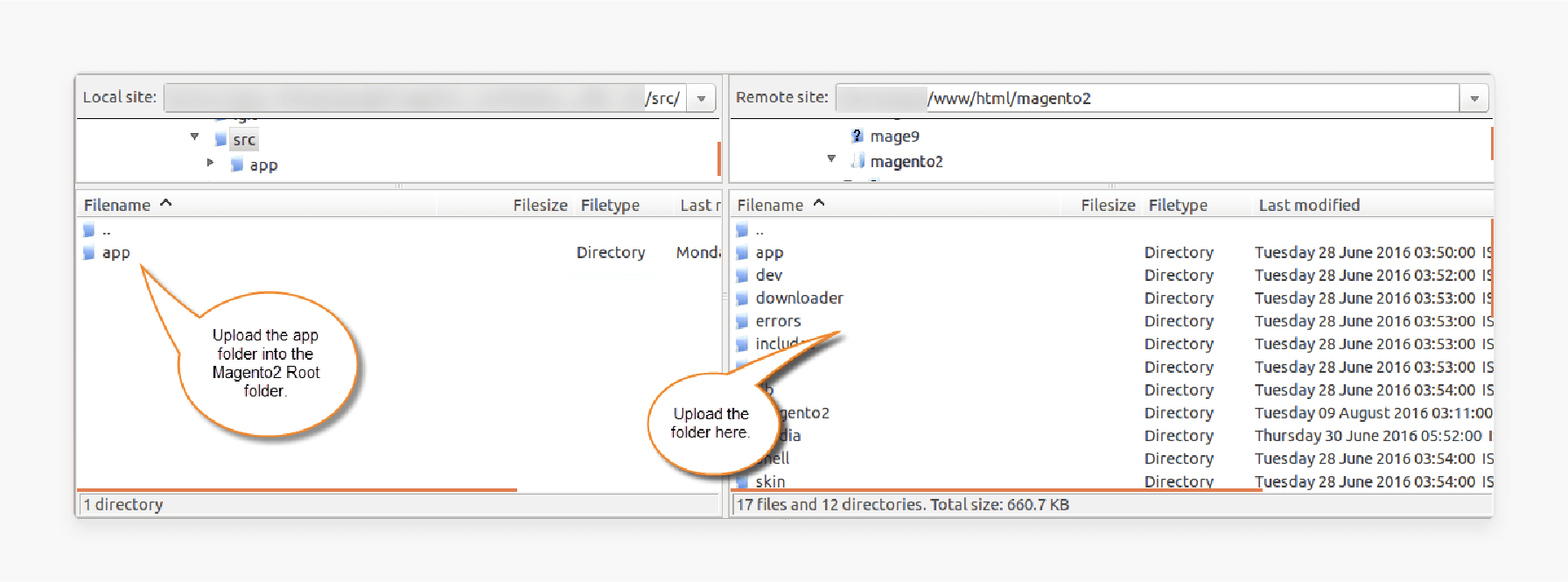1568x582 pixels.
Task: Click date Tuesday 28 June 2016 03:50:00
Action: pyautogui.click(x=1364, y=252)
